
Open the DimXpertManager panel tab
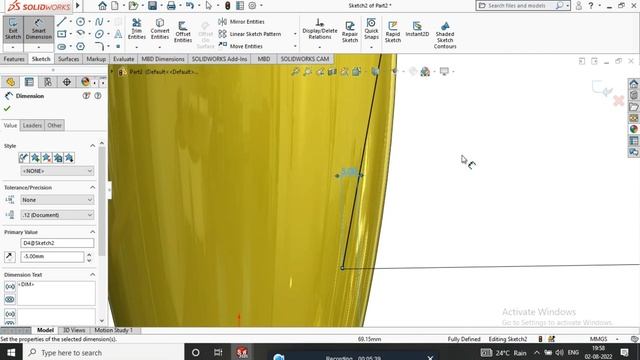pos(67,82)
